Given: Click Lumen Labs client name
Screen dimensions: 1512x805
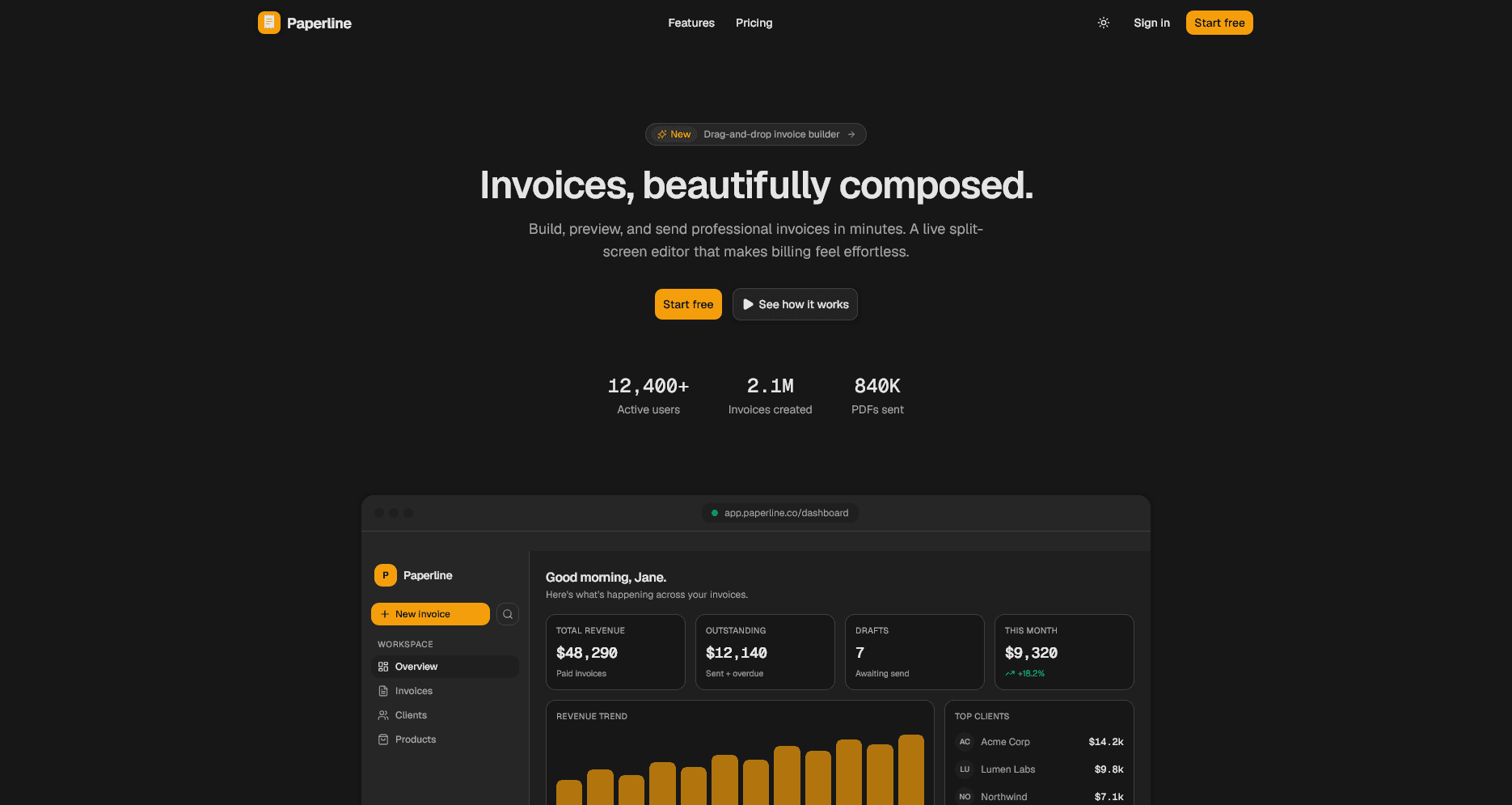Looking at the screenshot, I should [x=1007, y=769].
